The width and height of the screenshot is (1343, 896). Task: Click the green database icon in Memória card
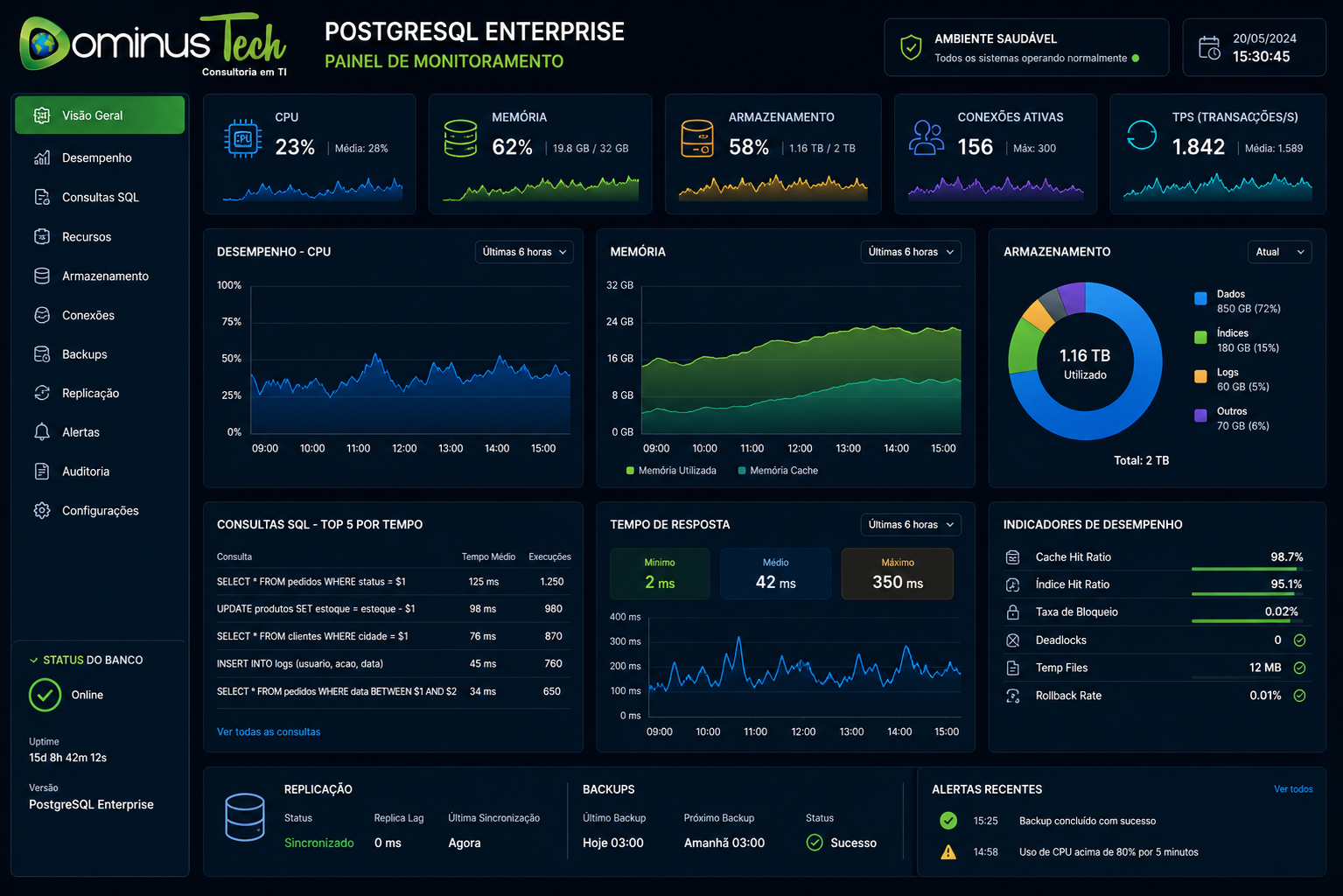coord(460,138)
